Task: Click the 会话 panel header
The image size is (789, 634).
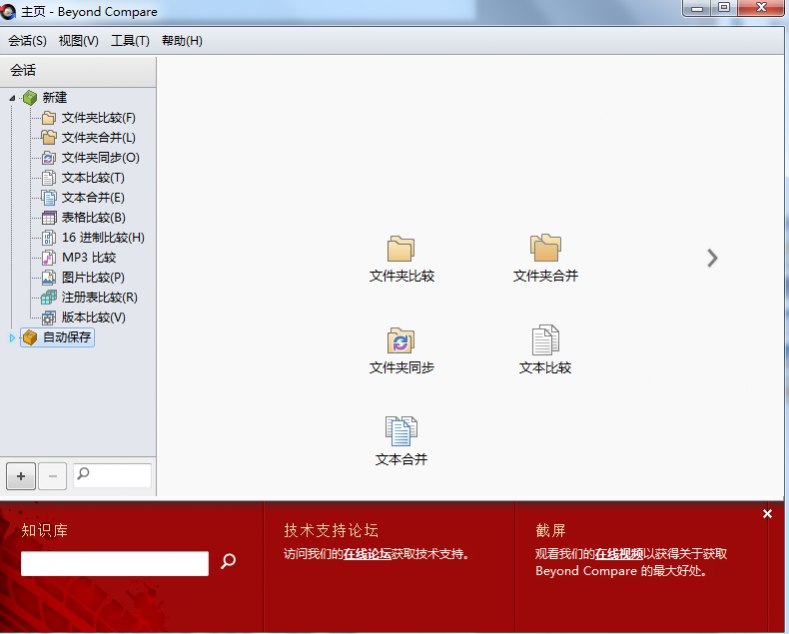Action: point(78,71)
